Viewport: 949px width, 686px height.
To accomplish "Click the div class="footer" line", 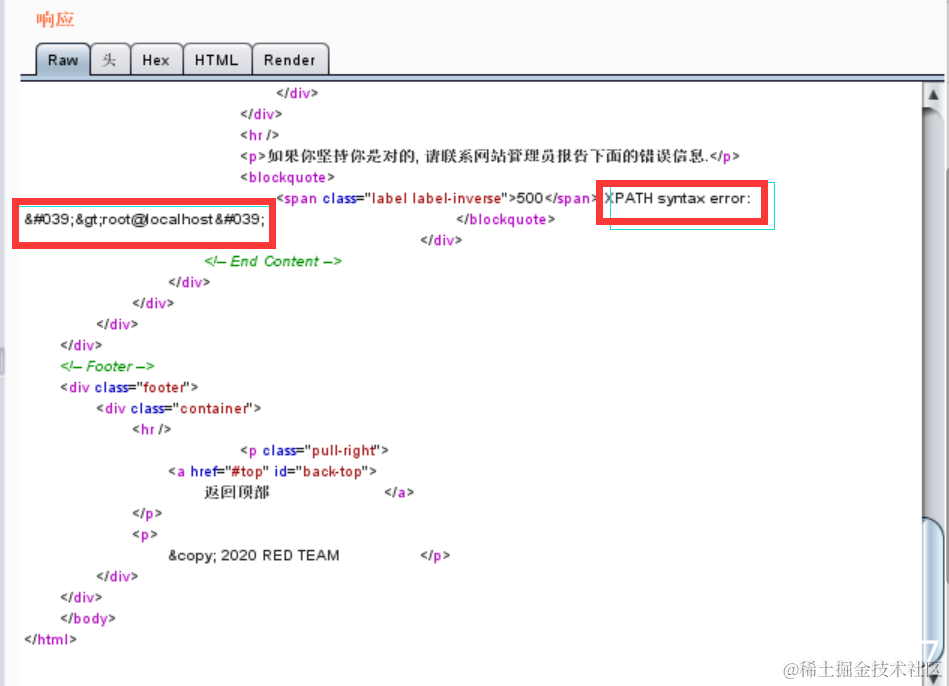I will 129,388.
